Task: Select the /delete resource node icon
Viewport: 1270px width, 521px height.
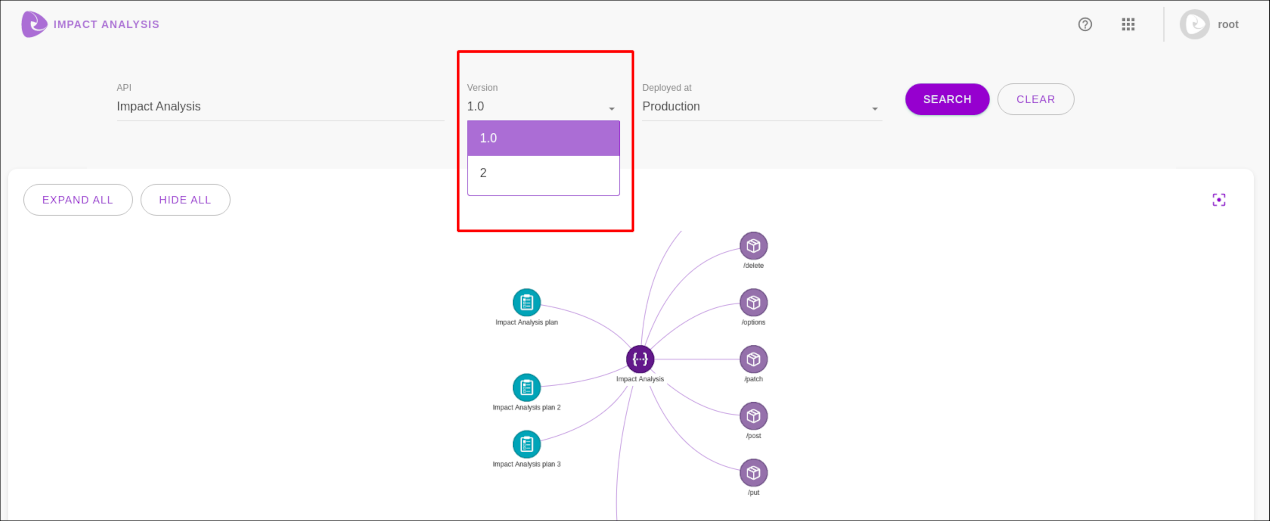Action: 753,245
